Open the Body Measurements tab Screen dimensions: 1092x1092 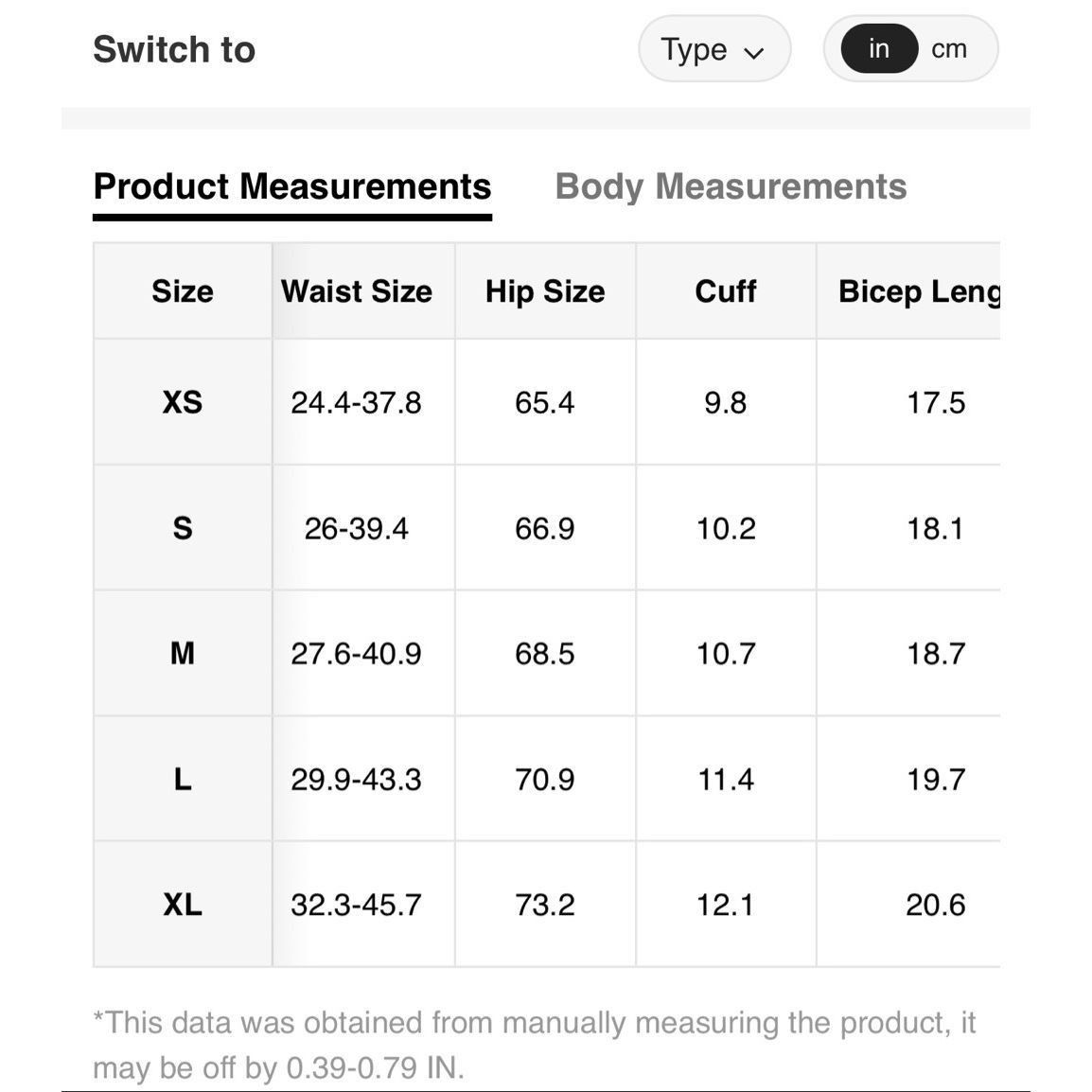point(731,186)
